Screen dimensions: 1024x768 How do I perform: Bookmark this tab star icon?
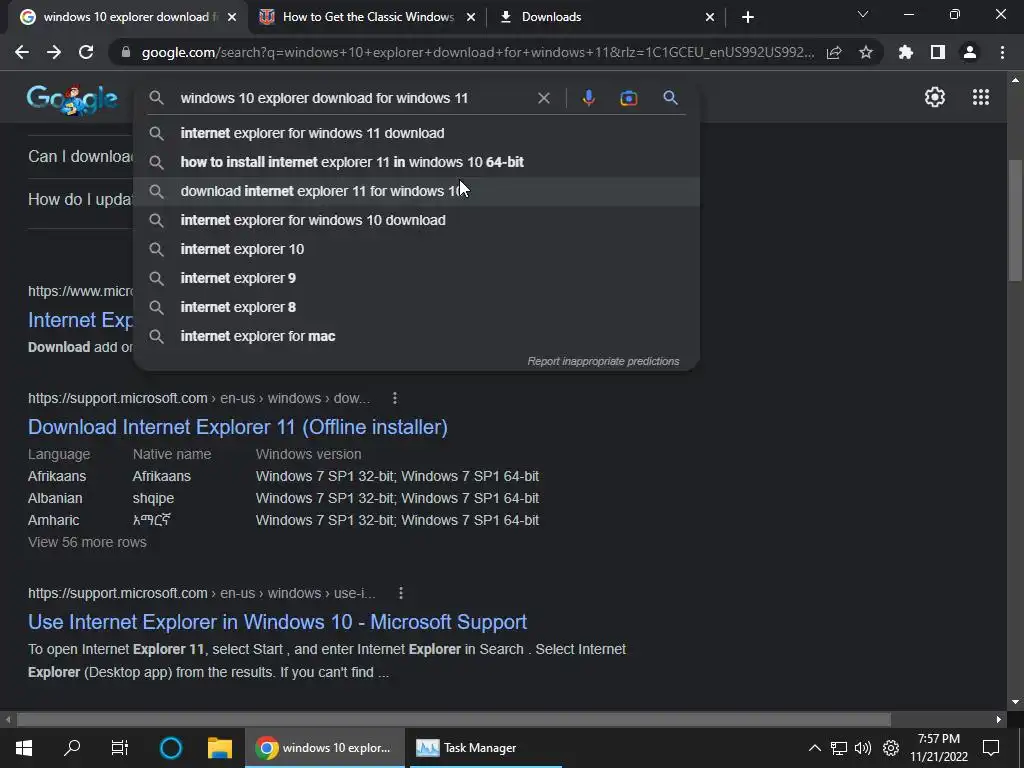[x=866, y=52]
